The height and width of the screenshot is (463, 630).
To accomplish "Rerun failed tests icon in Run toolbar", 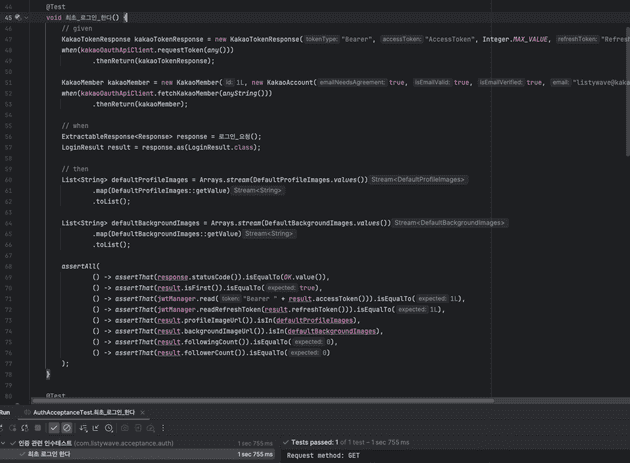I will [x=13, y=428].
